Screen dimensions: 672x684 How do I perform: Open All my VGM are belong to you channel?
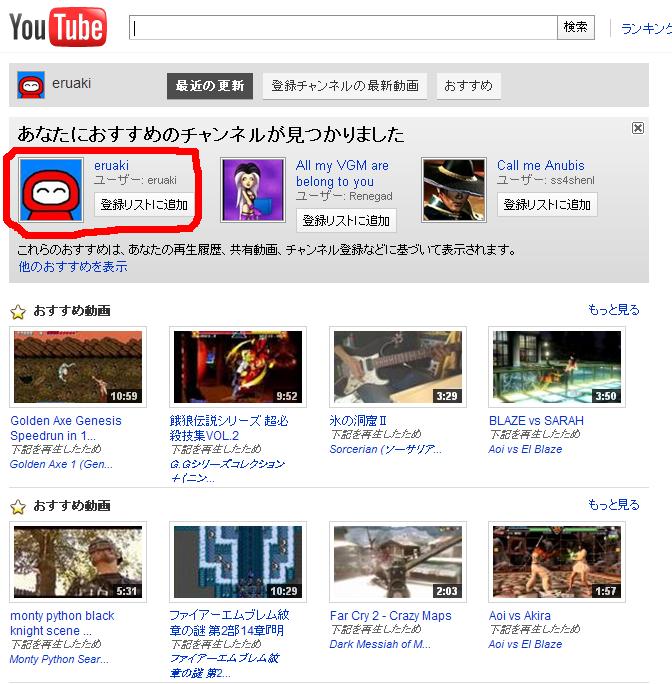pos(342,173)
